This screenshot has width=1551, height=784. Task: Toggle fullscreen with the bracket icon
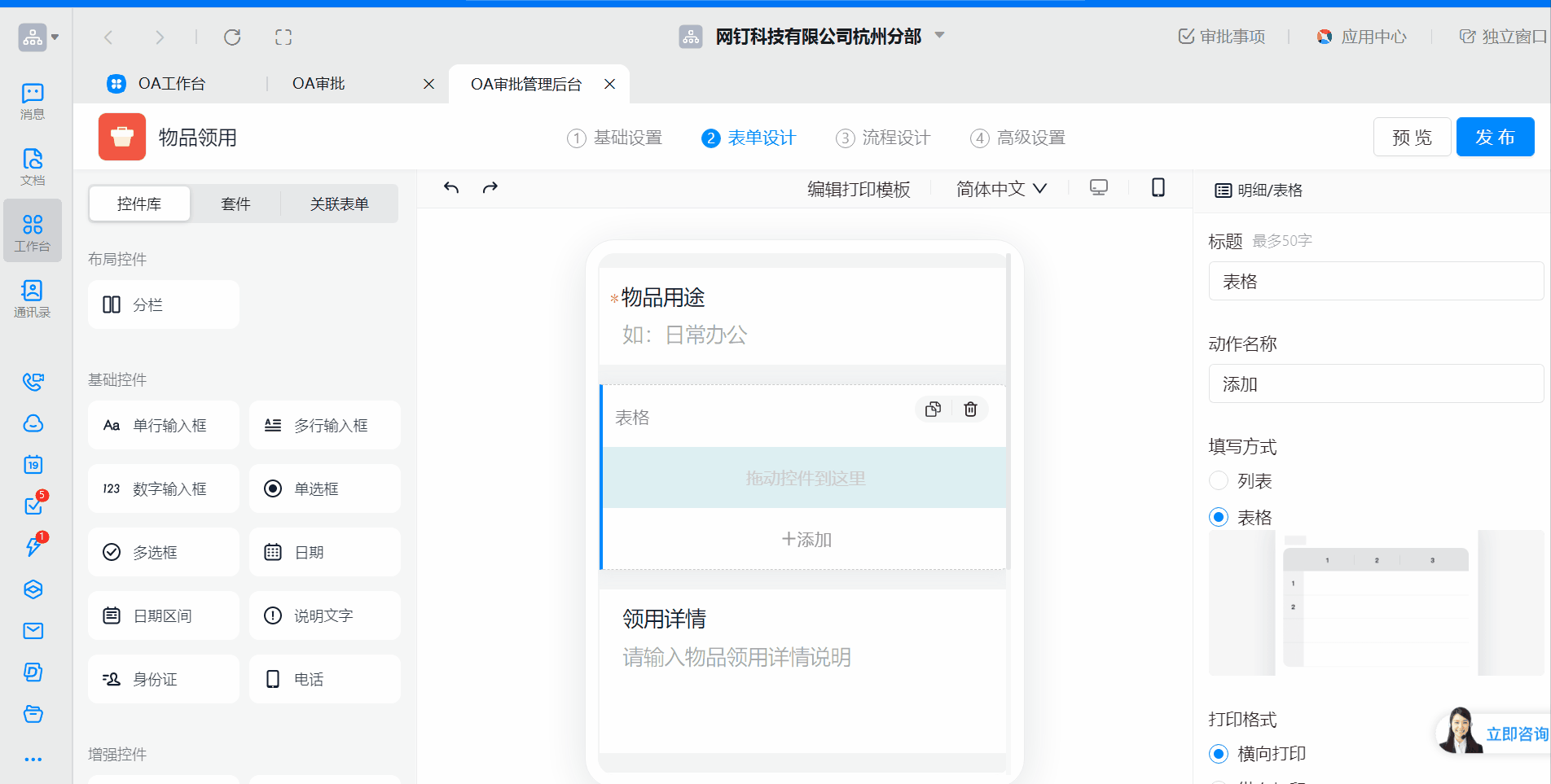pos(283,37)
